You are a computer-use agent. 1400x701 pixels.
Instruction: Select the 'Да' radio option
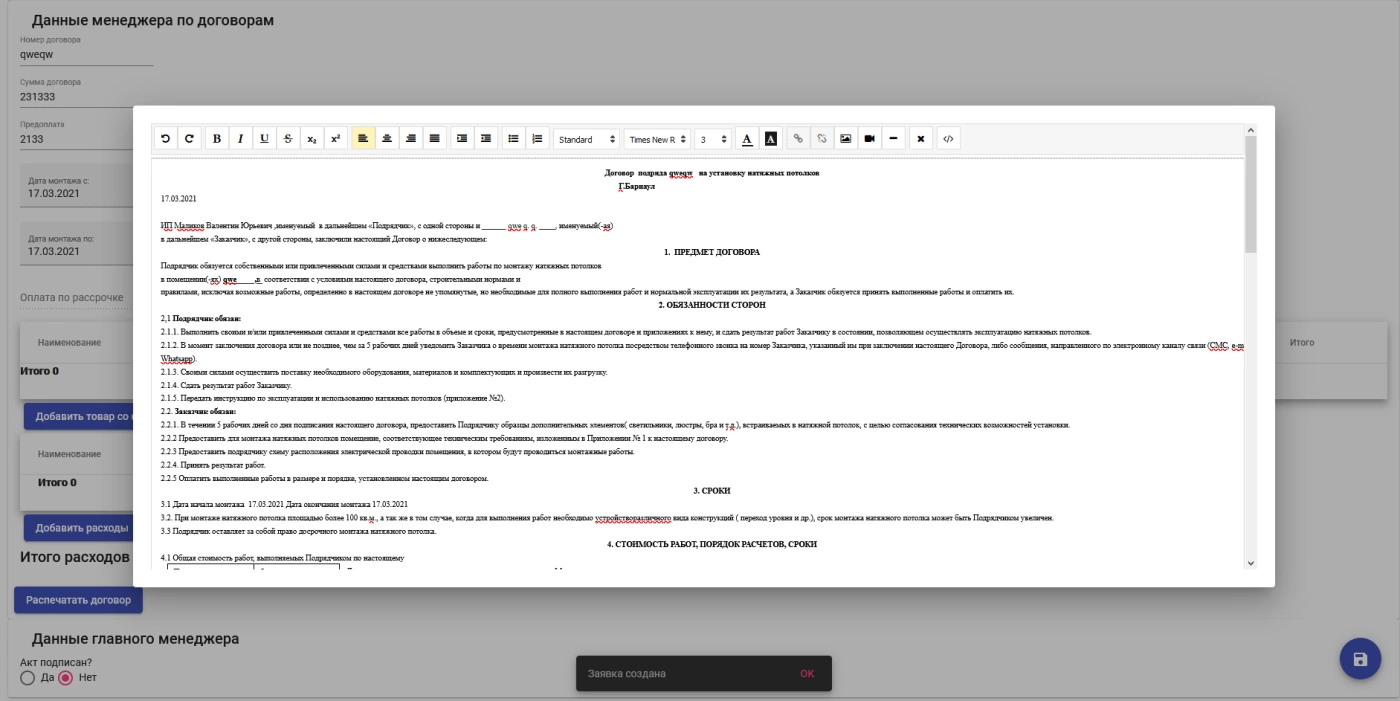[28, 678]
